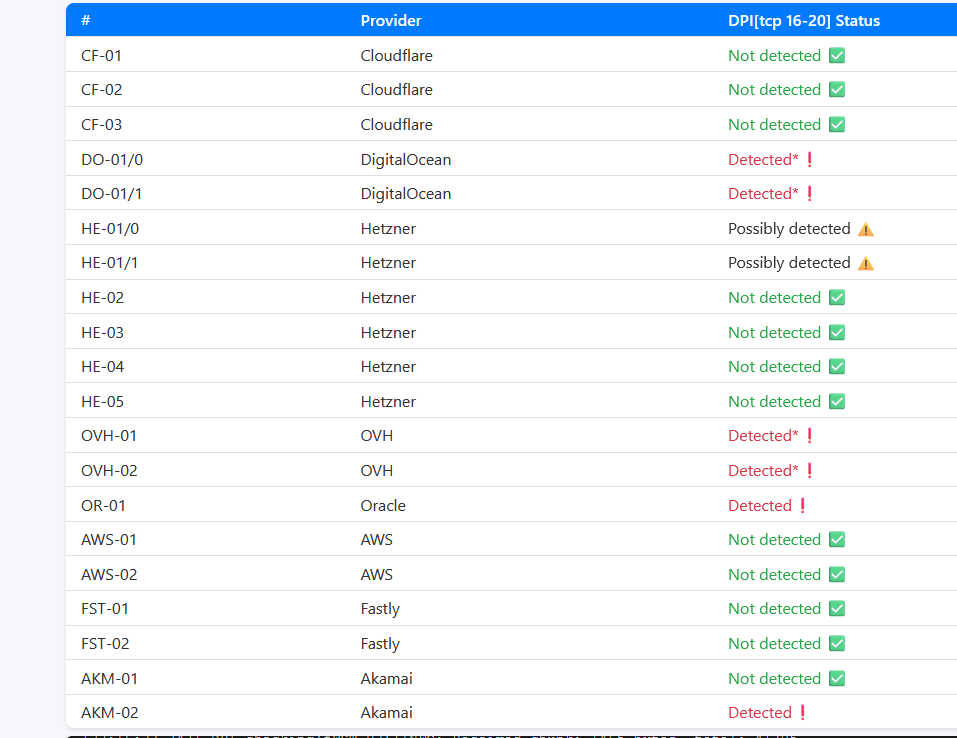The width and height of the screenshot is (957, 738).
Task: Select the 'AKM-01' identifier cell
Action: (109, 678)
